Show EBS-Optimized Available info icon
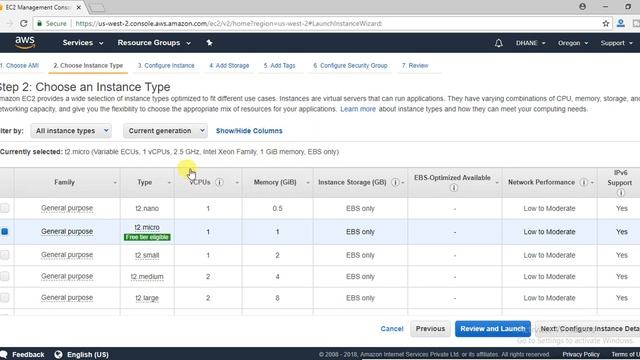This screenshot has height=360, width=640. click(x=454, y=188)
